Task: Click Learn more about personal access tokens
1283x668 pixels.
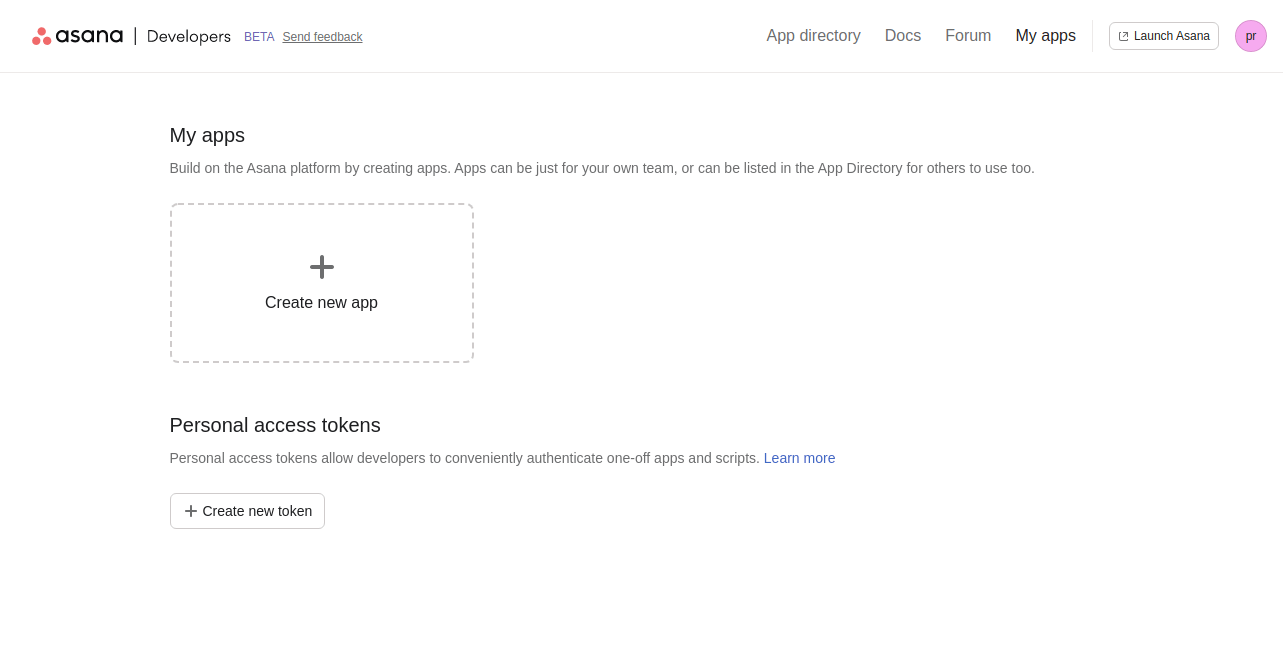Action: pyautogui.click(x=799, y=457)
